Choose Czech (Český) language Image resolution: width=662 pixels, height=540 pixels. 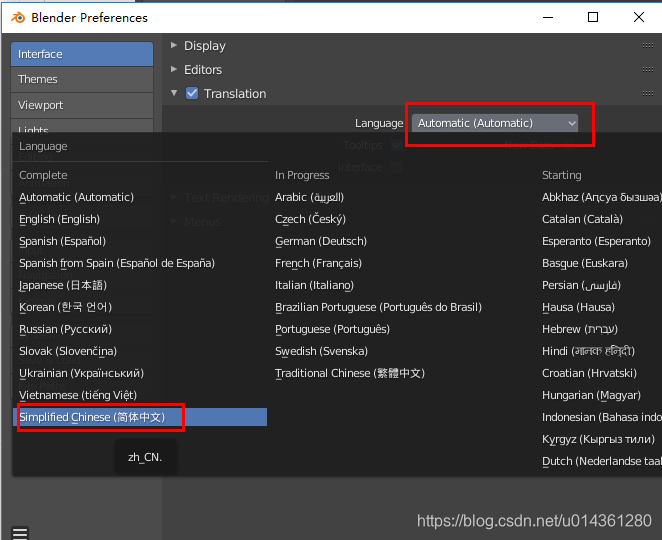pos(310,219)
